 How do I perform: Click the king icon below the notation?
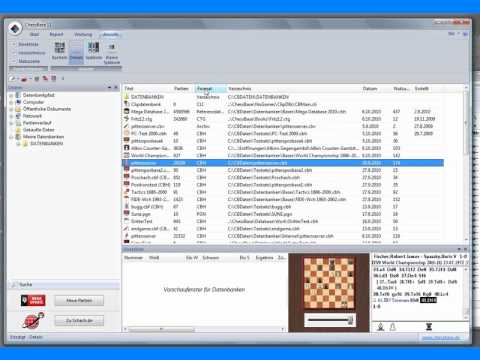click(x=380, y=327)
